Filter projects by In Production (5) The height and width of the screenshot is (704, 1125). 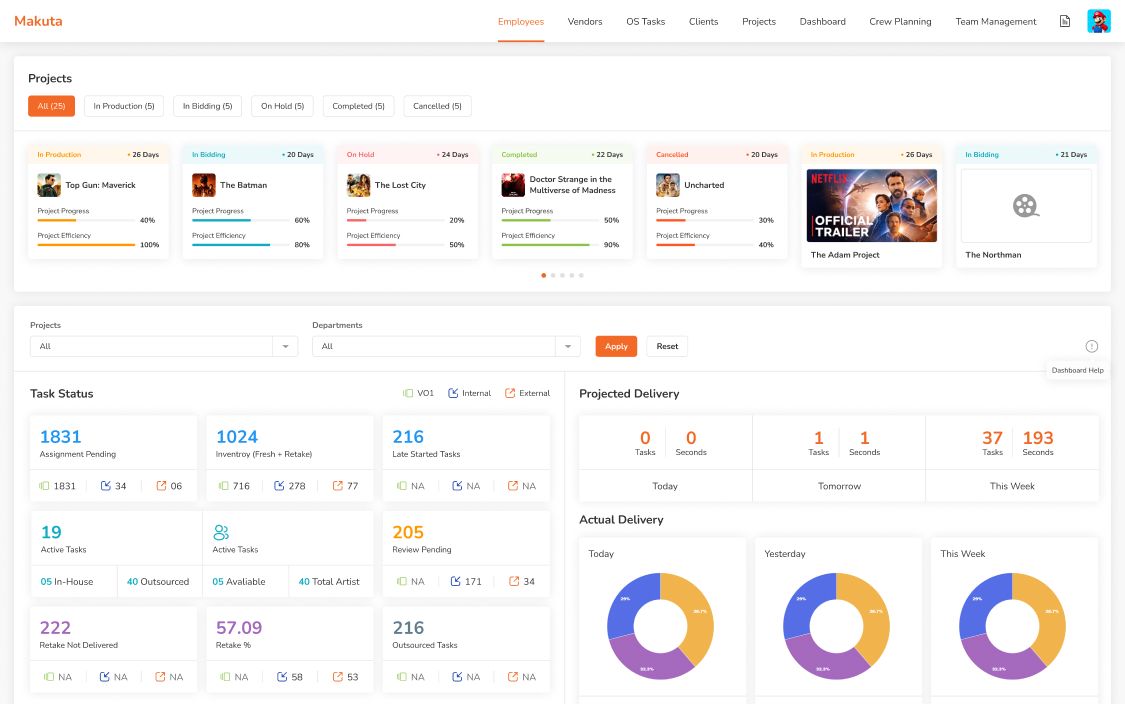[124, 106]
